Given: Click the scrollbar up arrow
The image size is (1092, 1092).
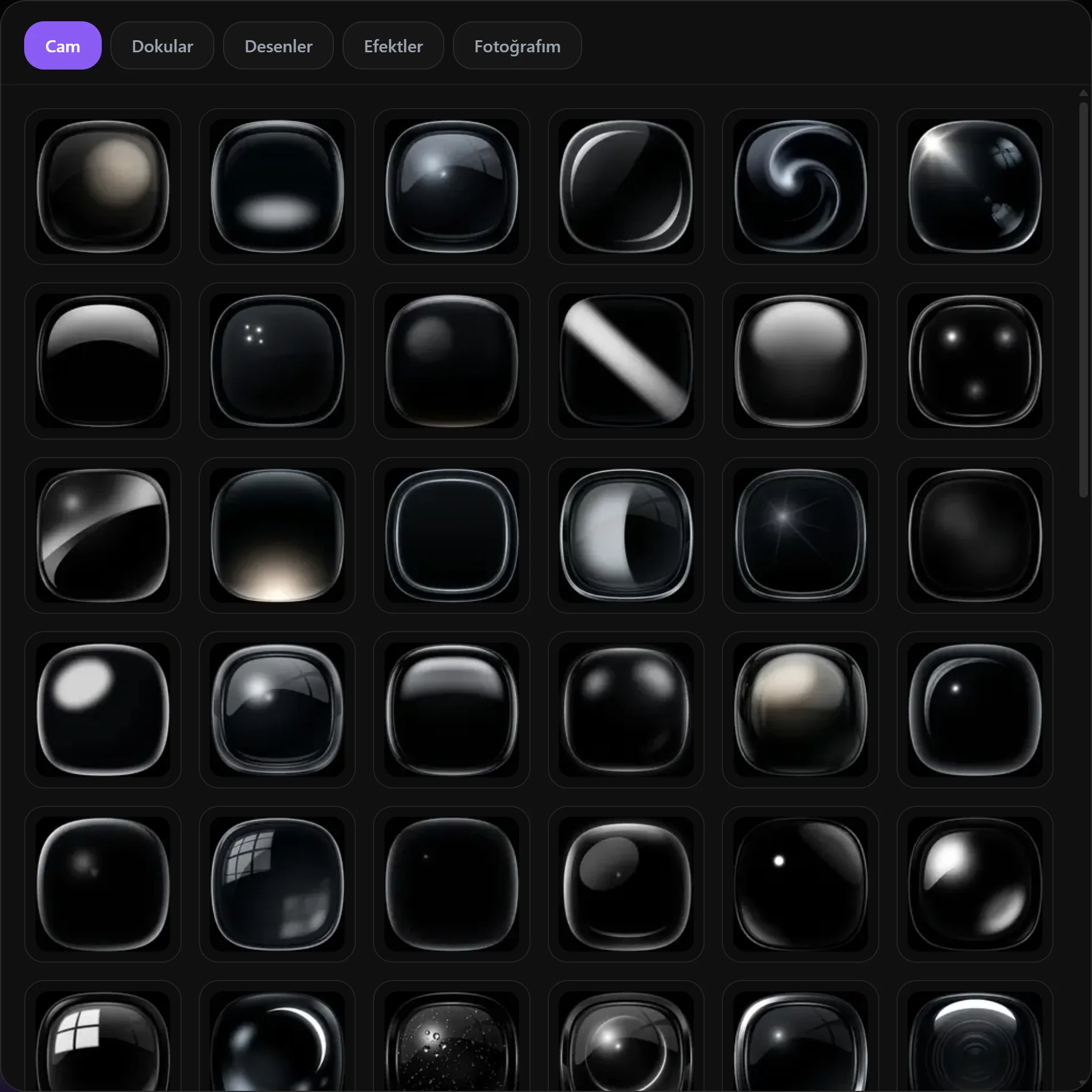Looking at the screenshot, I should point(1084,93).
